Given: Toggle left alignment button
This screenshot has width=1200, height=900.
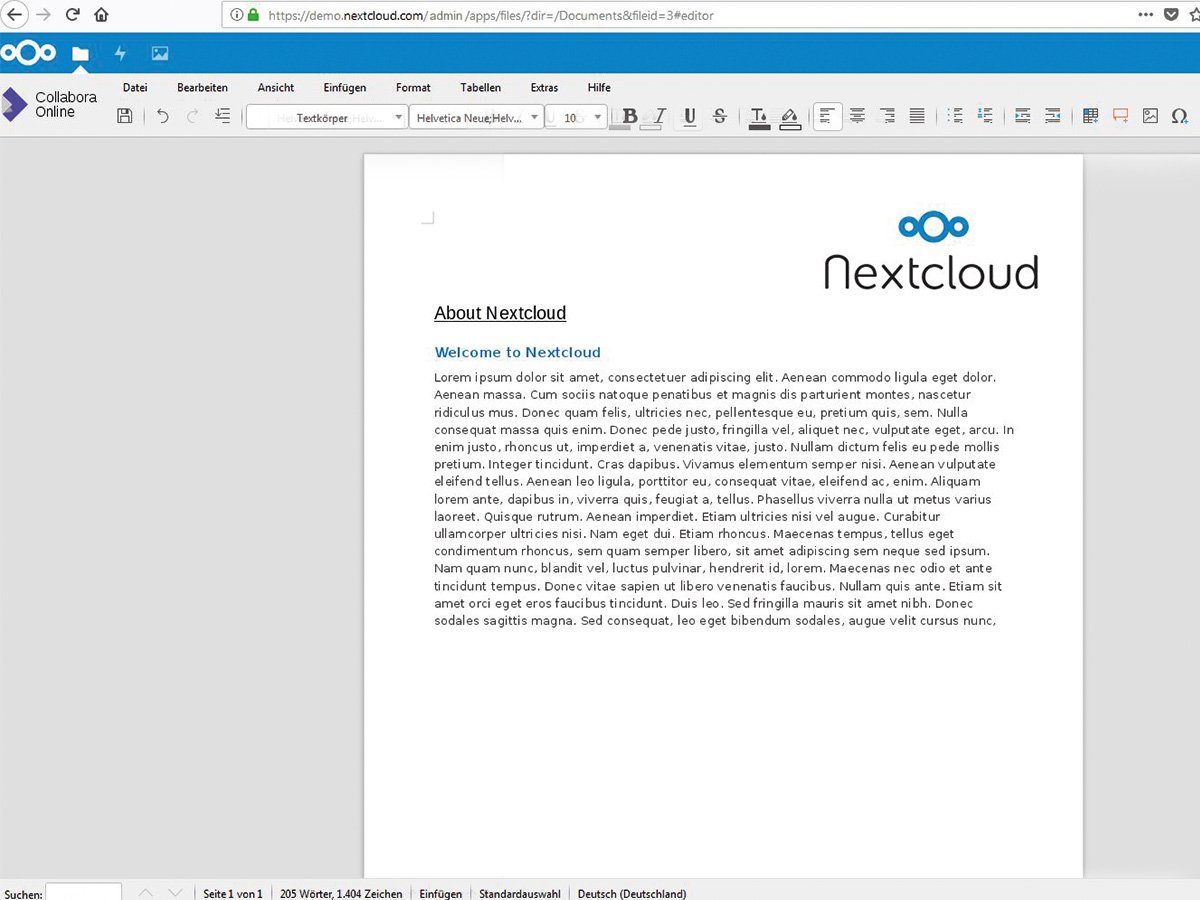Looking at the screenshot, I should (x=827, y=117).
